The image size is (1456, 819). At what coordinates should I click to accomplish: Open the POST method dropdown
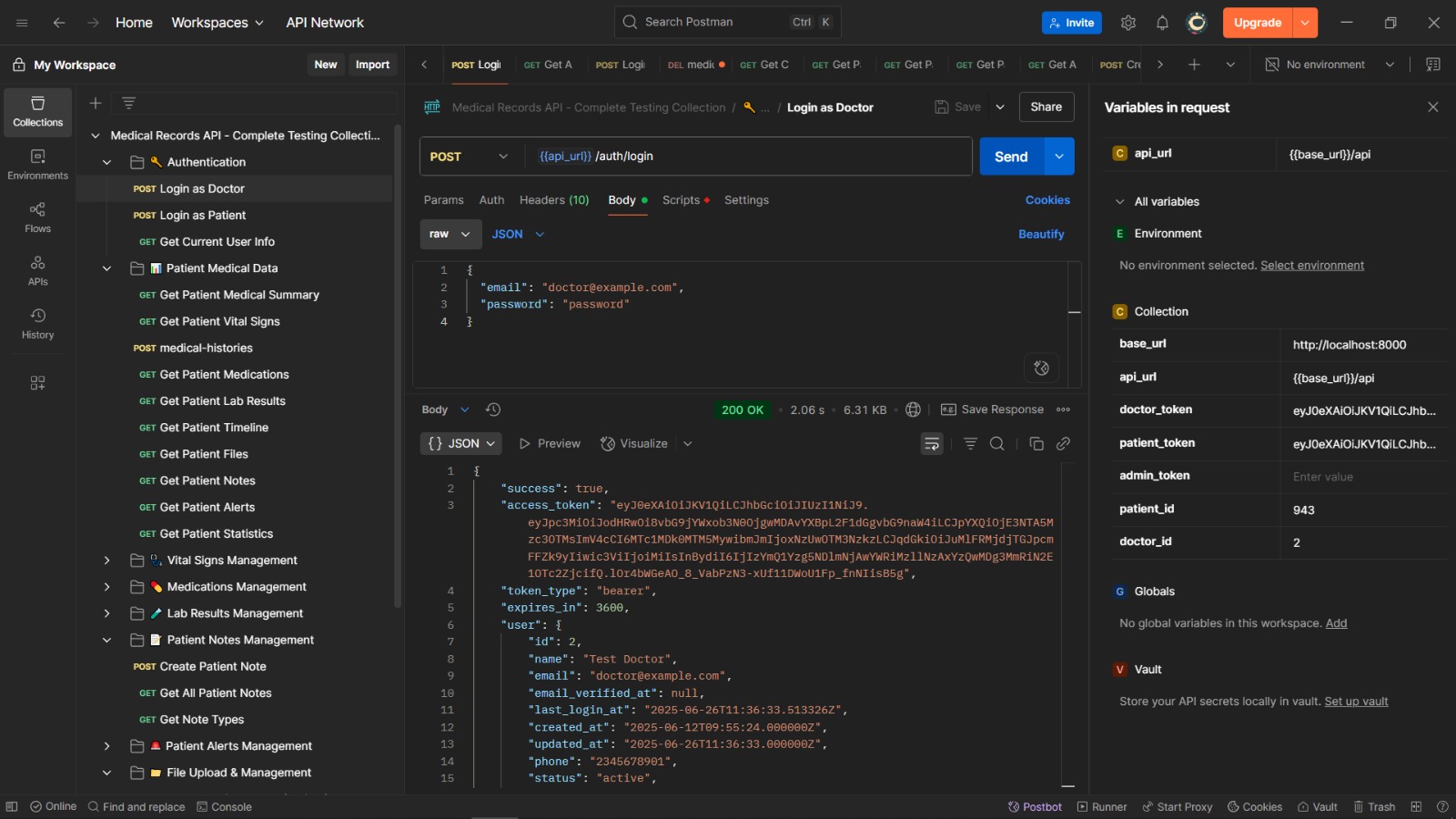pyautogui.click(x=470, y=157)
